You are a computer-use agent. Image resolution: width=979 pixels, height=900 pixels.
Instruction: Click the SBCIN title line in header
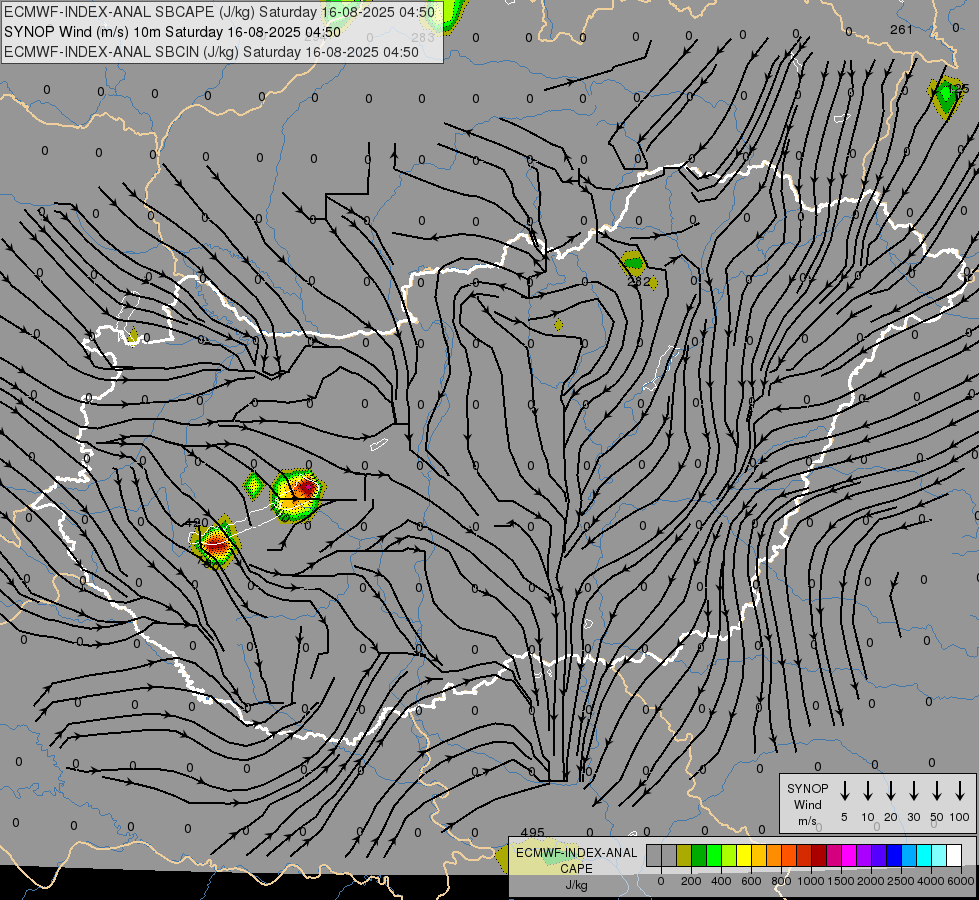coord(211,52)
